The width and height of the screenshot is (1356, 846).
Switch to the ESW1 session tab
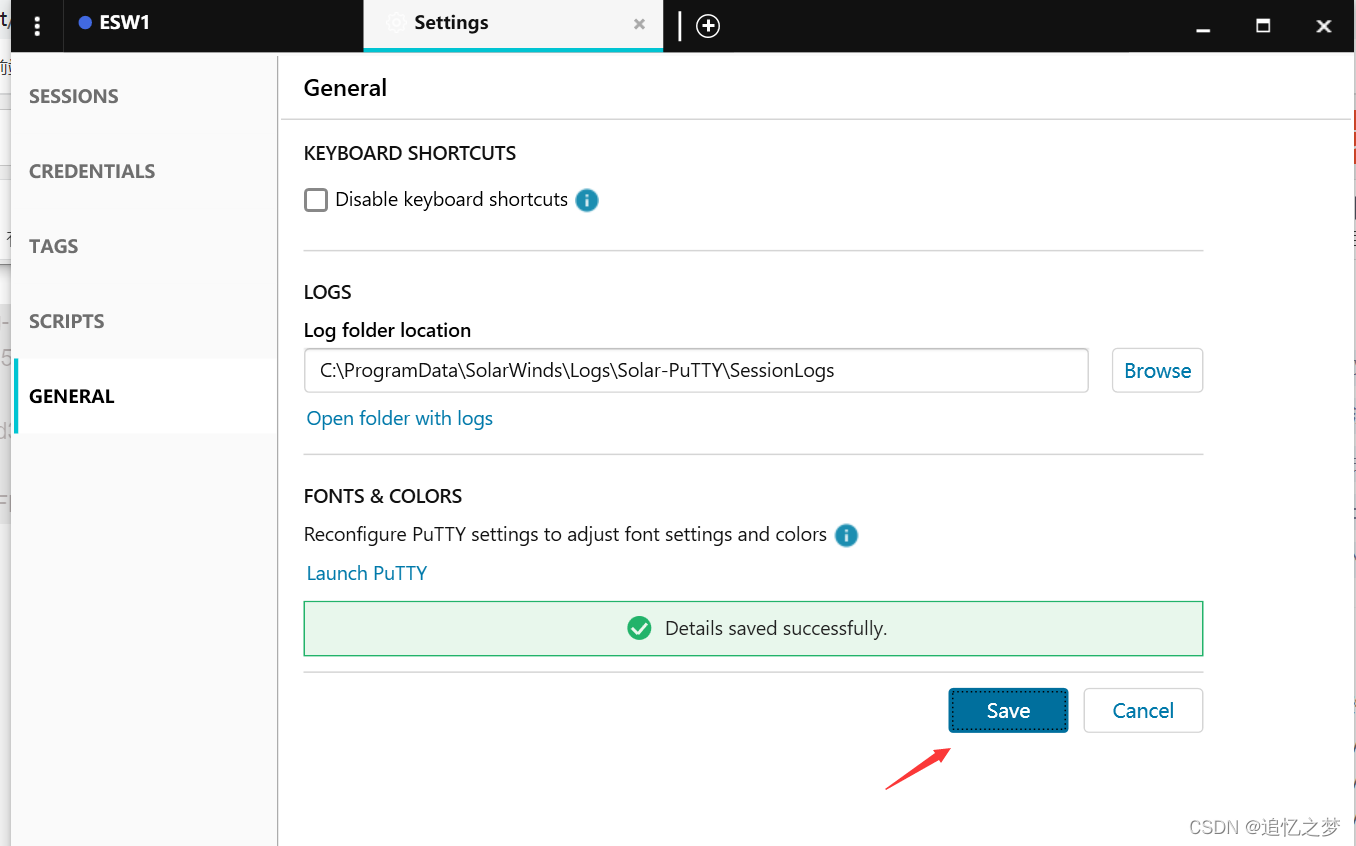[213, 25]
